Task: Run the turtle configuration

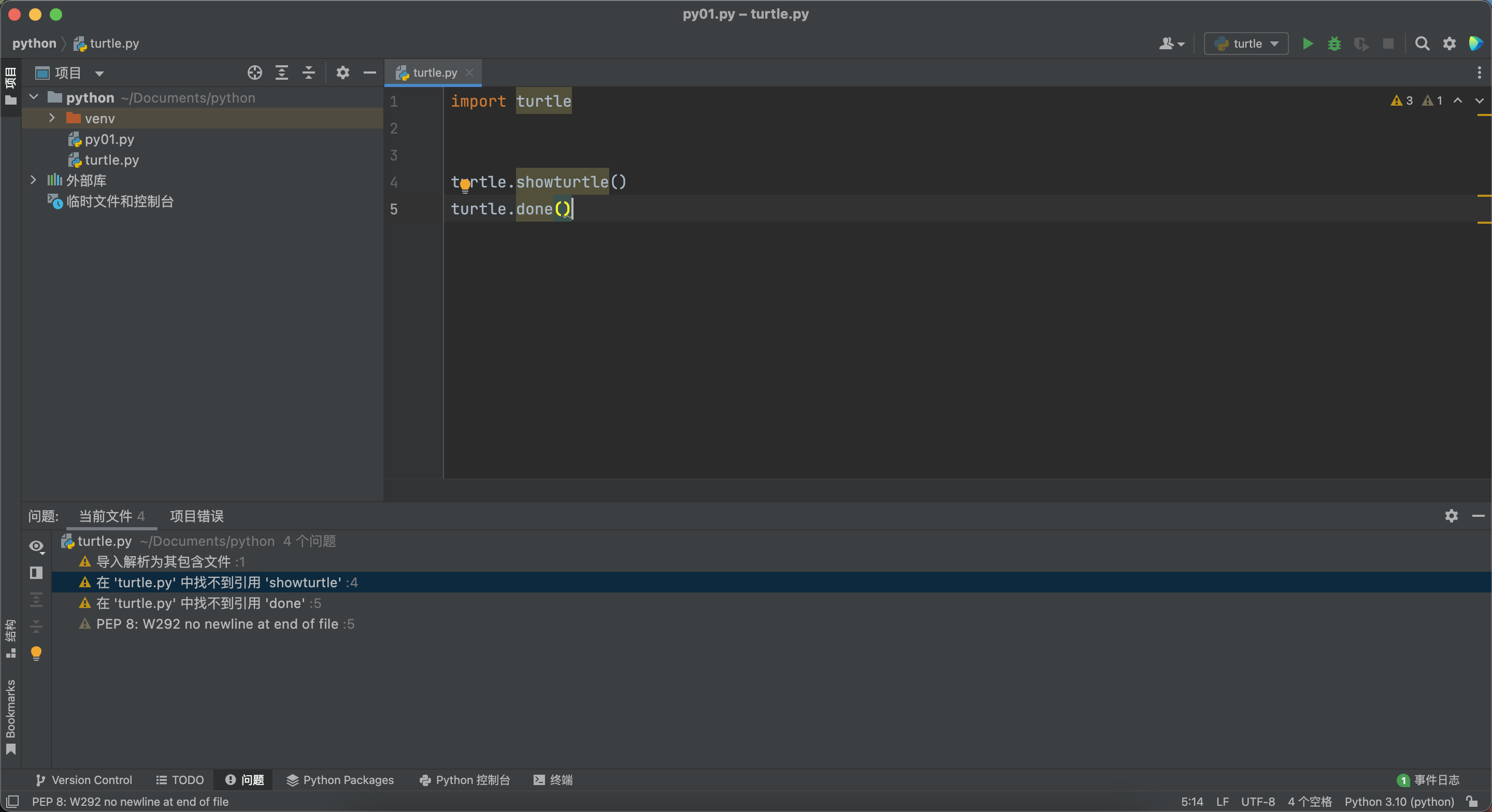Action: tap(1307, 44)
